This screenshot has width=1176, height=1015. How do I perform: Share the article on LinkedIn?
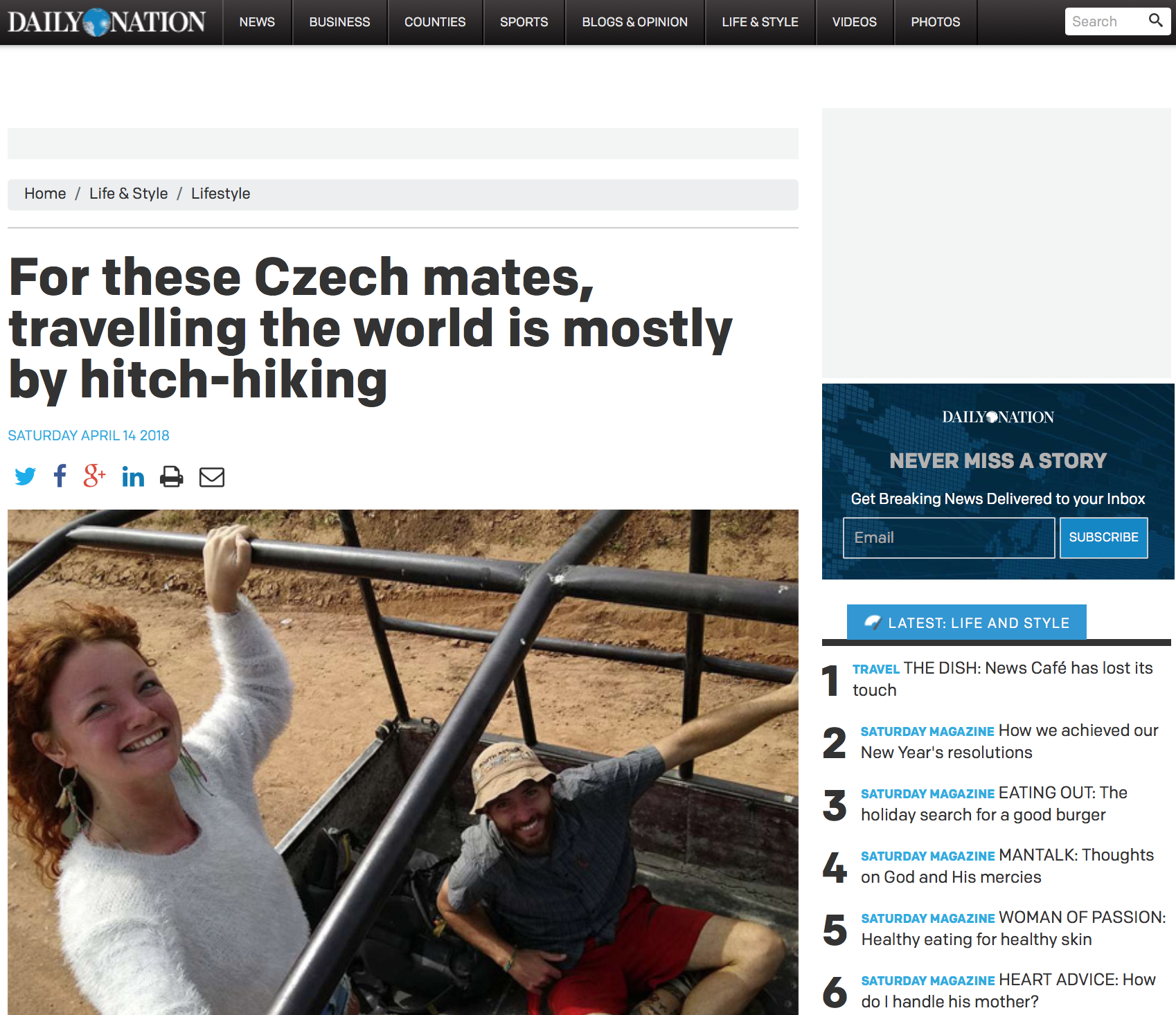pos(133,476)
